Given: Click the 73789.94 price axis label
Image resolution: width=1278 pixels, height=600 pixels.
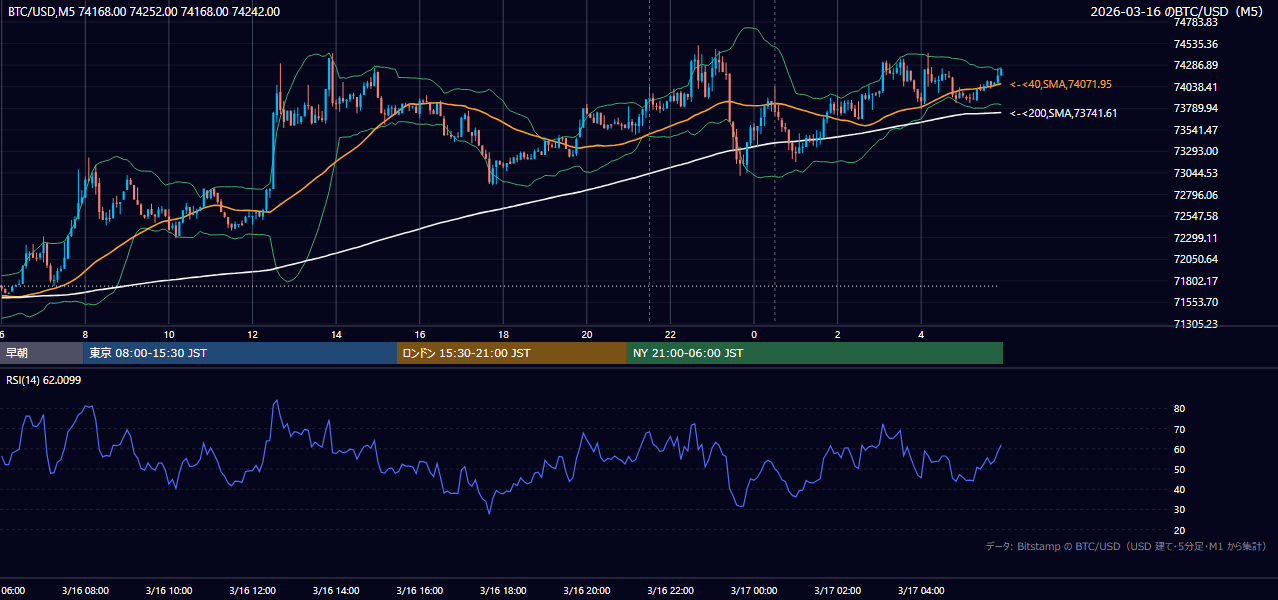Looking at the screenshot, I should click(1195, 108).
